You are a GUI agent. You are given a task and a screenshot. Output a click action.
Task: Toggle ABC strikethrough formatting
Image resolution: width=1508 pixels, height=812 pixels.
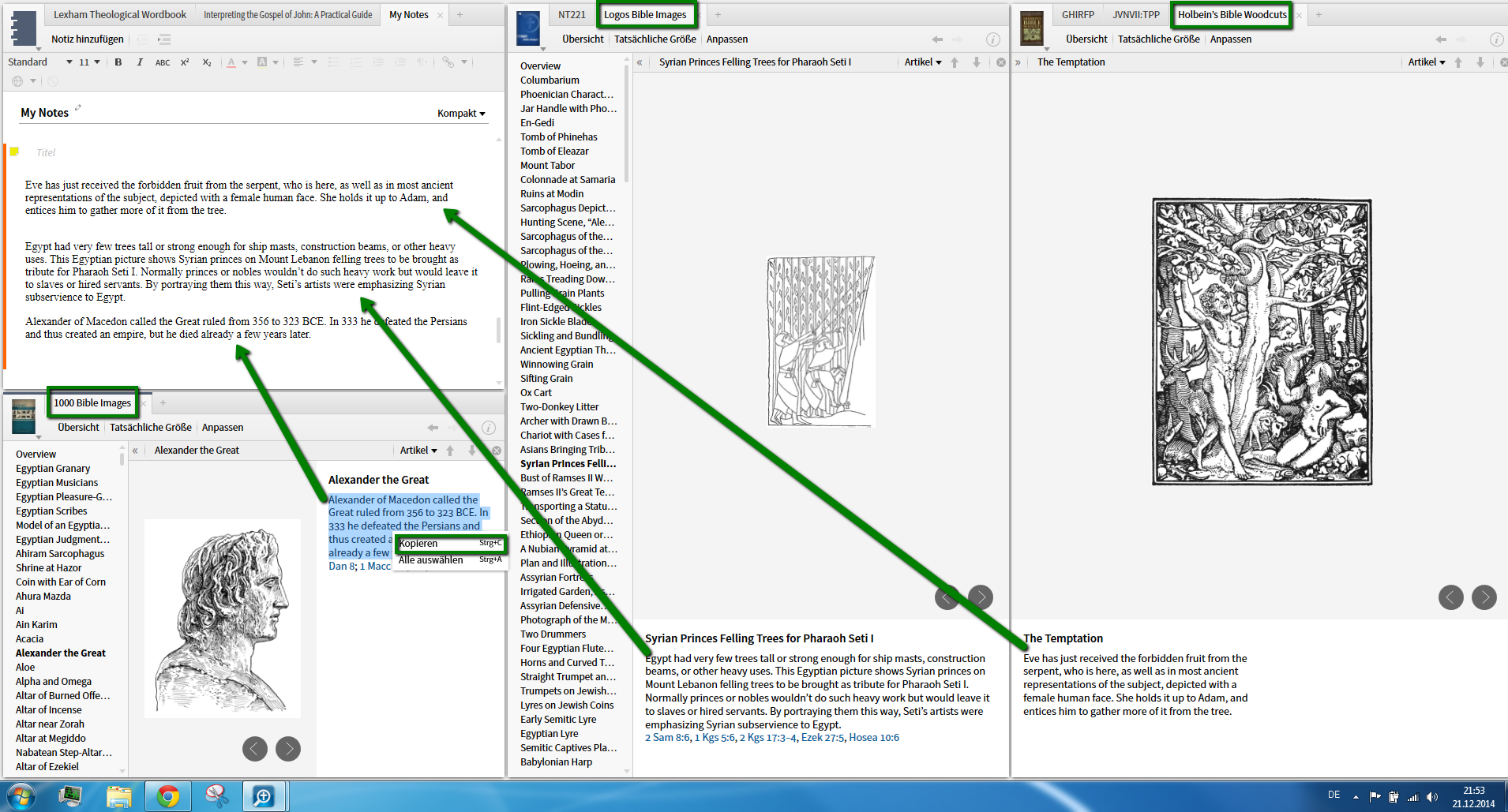click(163, 62)
